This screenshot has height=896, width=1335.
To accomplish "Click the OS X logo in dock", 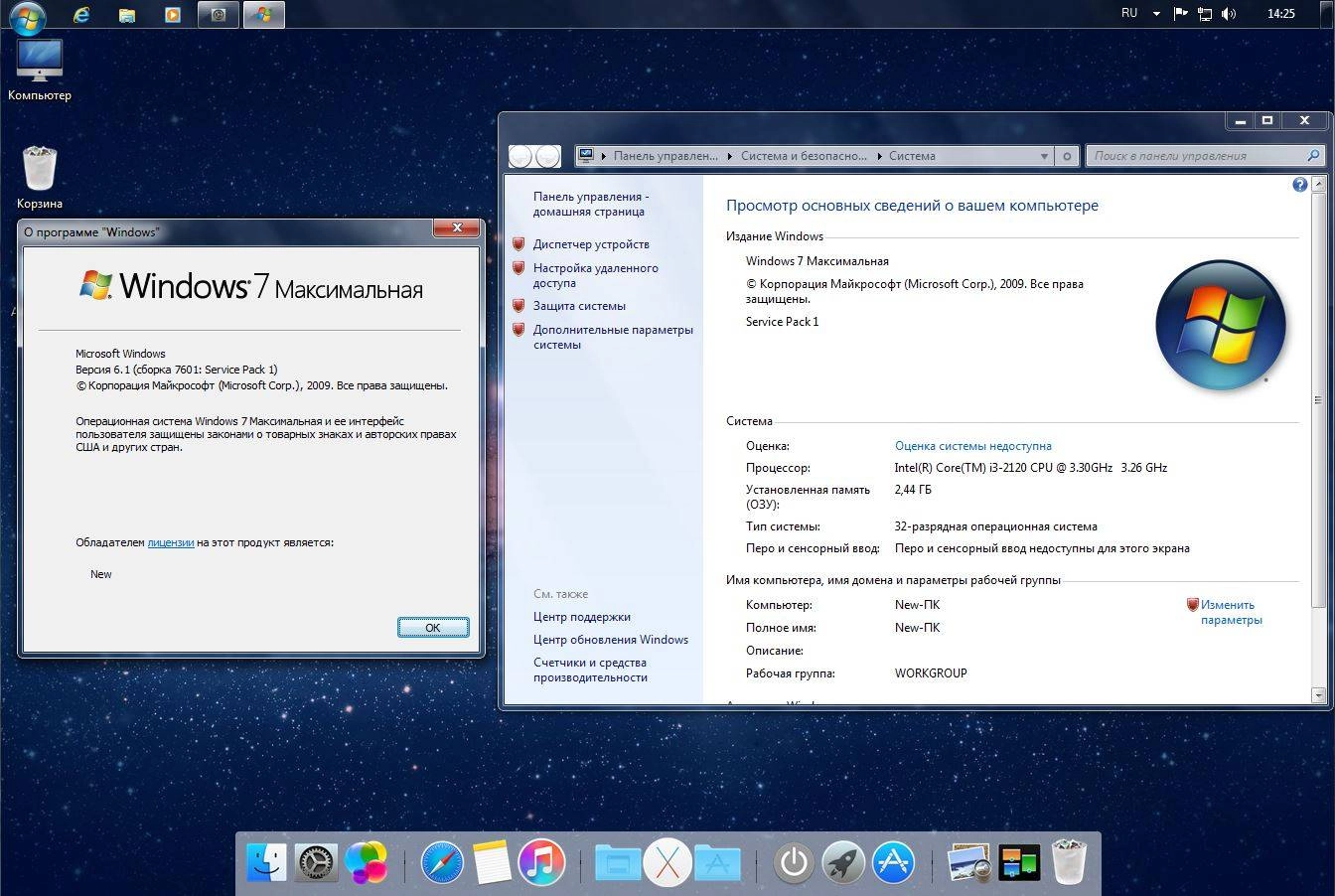I will coord(667,862).
